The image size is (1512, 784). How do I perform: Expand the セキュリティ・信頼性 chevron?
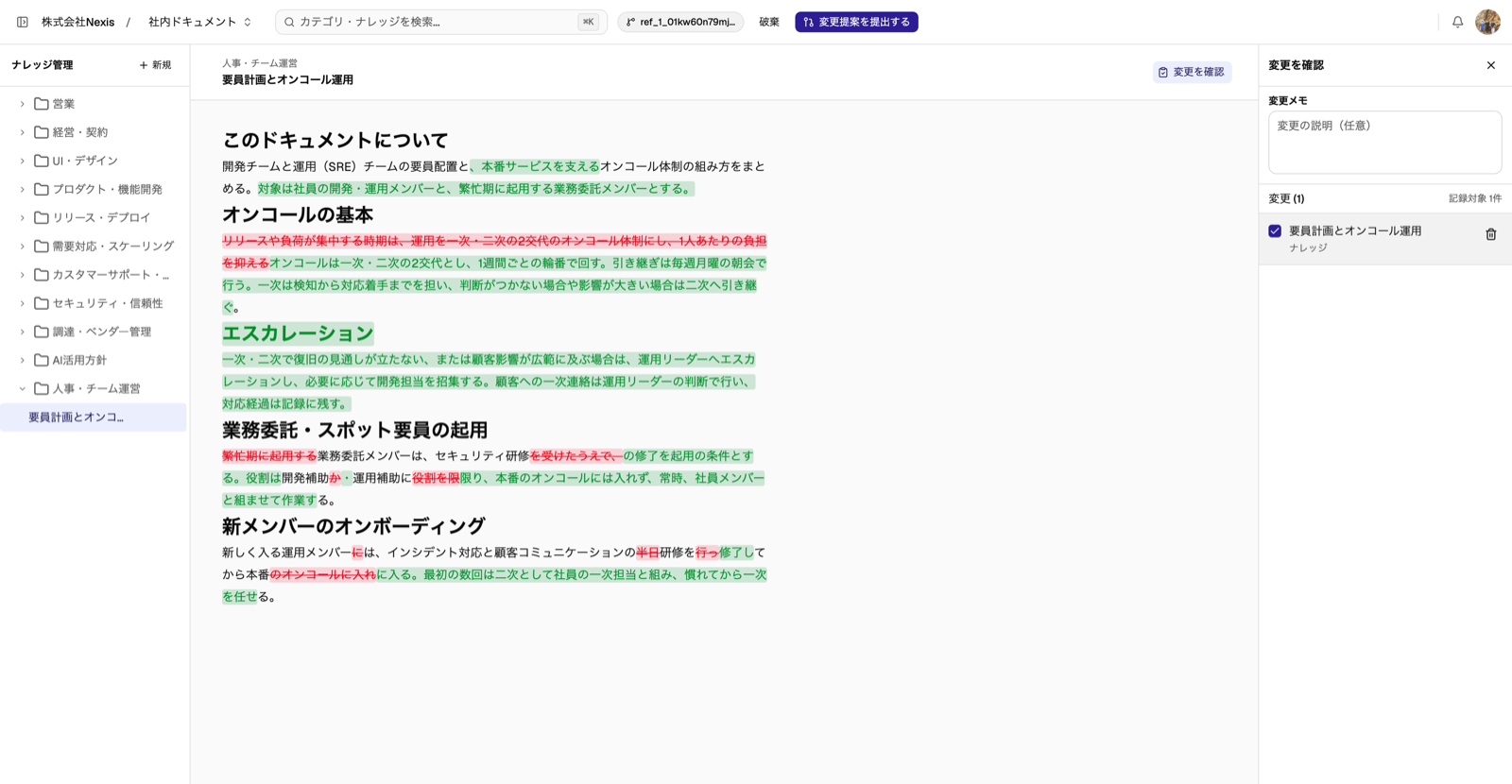click(23, 303)
